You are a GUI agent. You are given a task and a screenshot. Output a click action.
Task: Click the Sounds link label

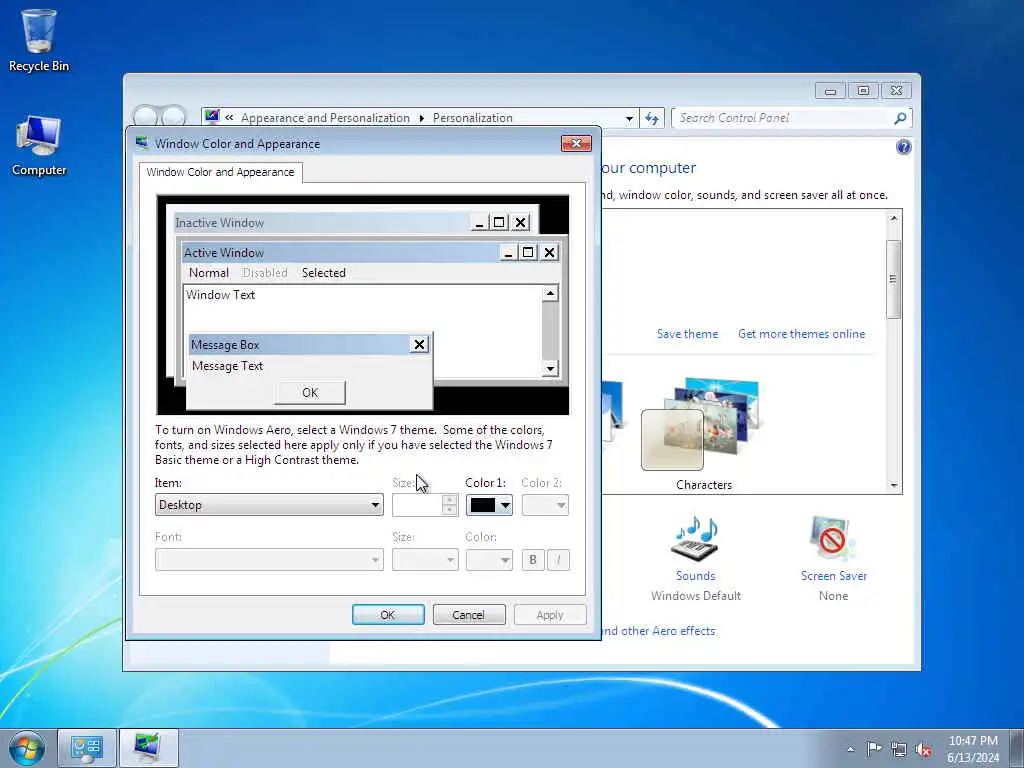pos(696,575)
